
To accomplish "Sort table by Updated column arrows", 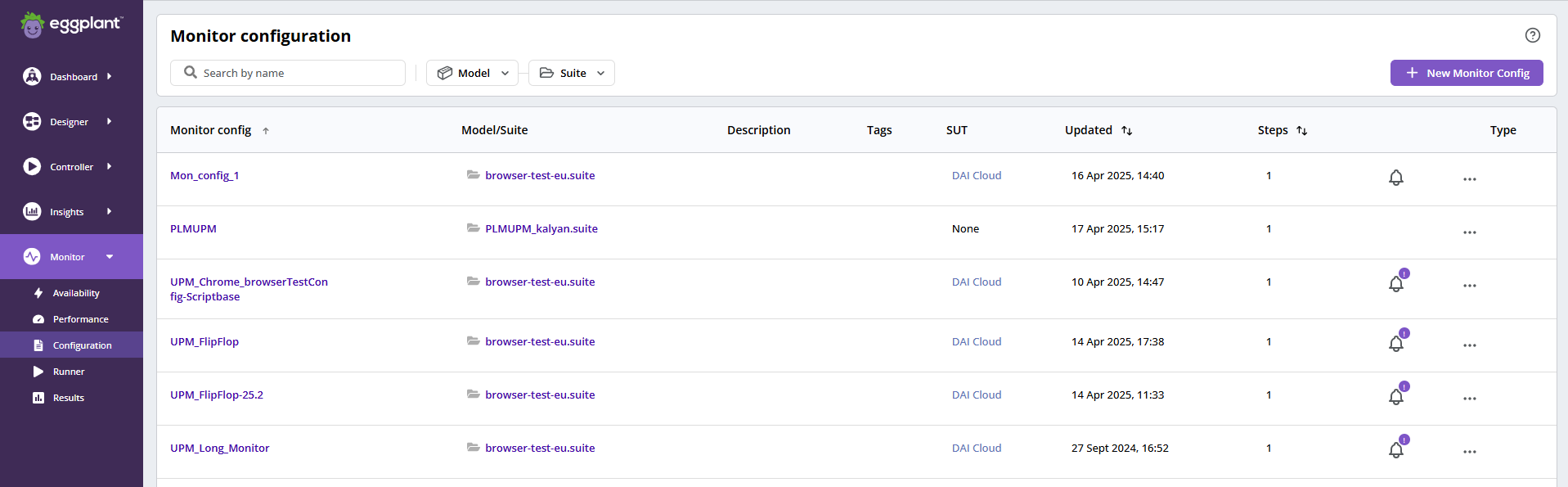I will [1127, 131].
